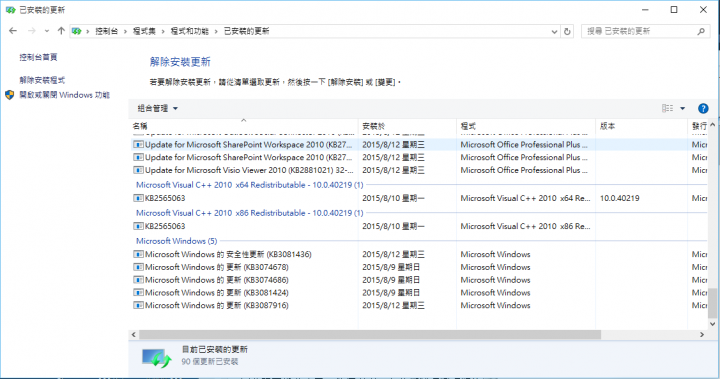This screenshot has height=379, width=720.
Task: Open the blue help question mark
Action: pyautogui.click(x=703, y=108)
